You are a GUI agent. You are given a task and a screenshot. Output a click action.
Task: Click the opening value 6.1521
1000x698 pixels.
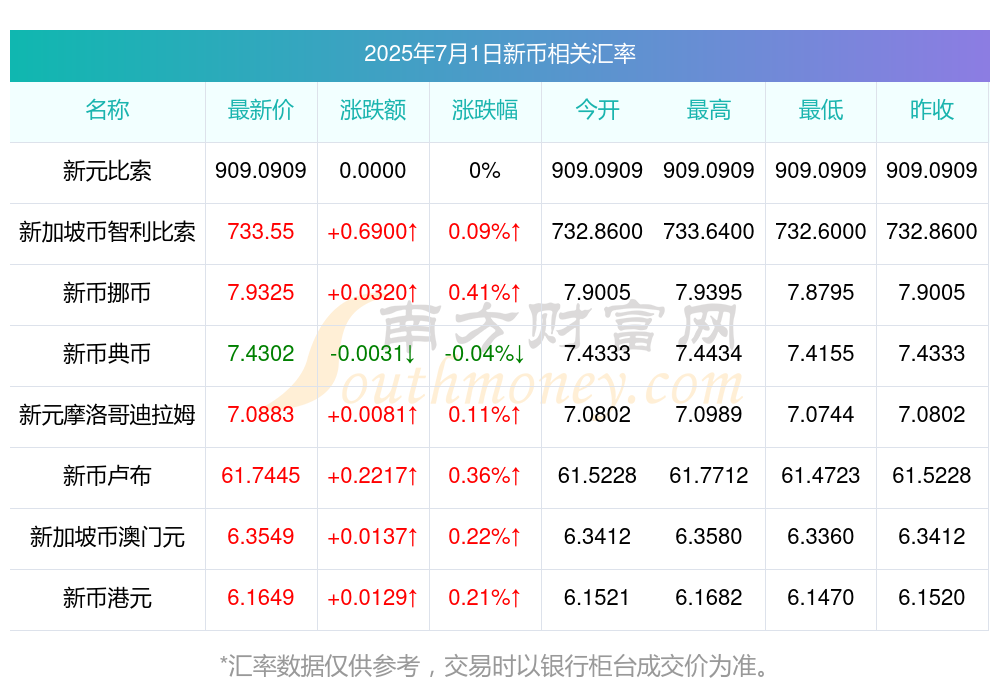[597, 598]
